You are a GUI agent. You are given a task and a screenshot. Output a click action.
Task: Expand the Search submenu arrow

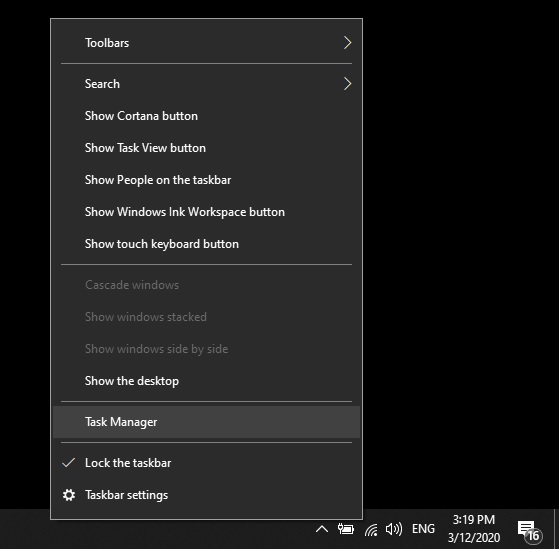(347, 84)
